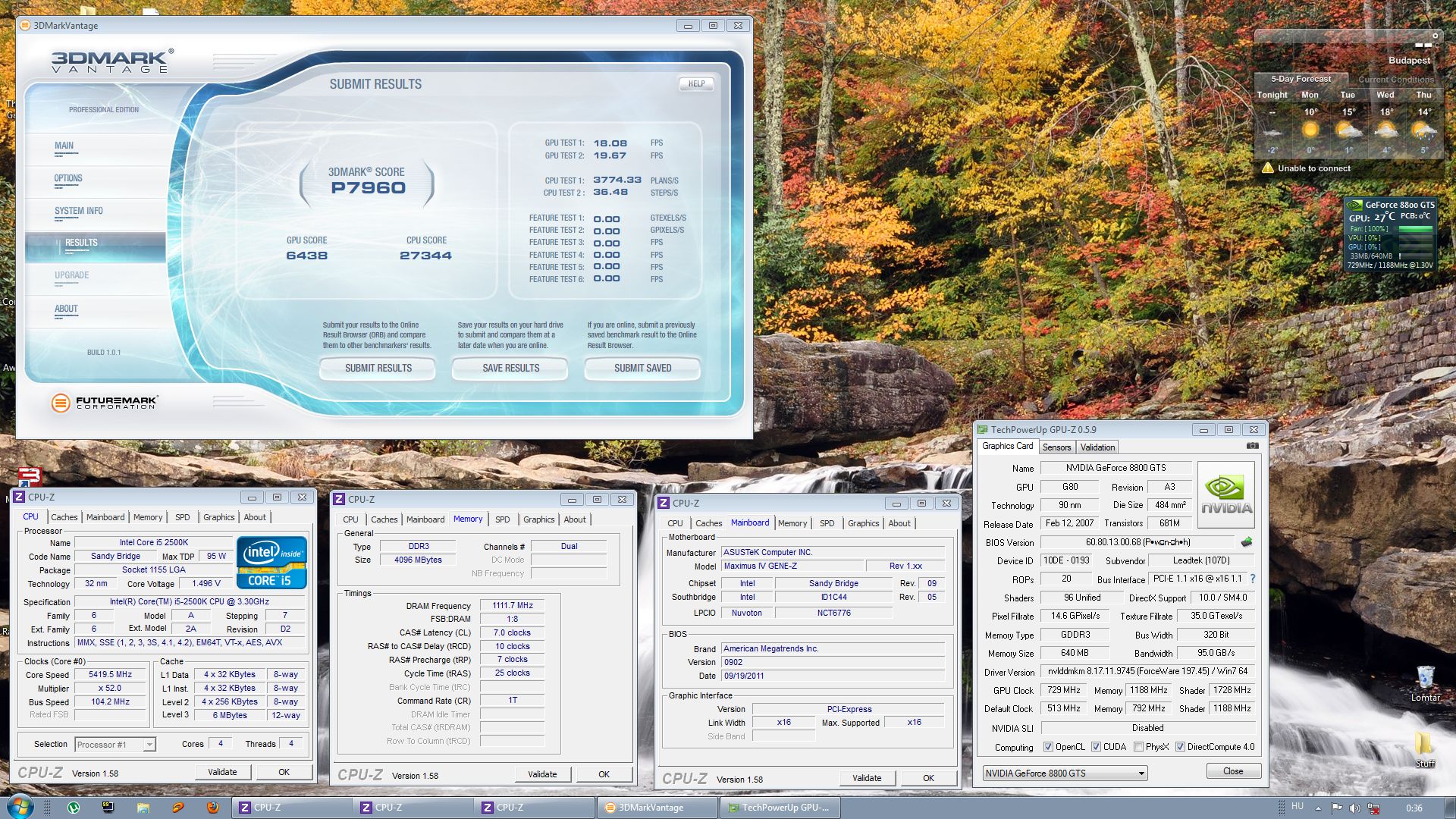
Task: Open the Processor #1 selection dropdown
Action: [115, 745]
